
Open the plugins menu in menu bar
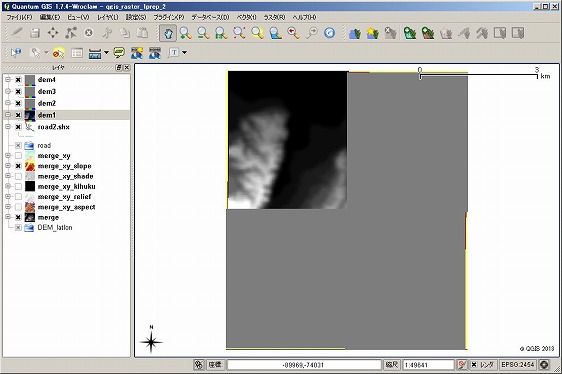click(x=169, y=17)
